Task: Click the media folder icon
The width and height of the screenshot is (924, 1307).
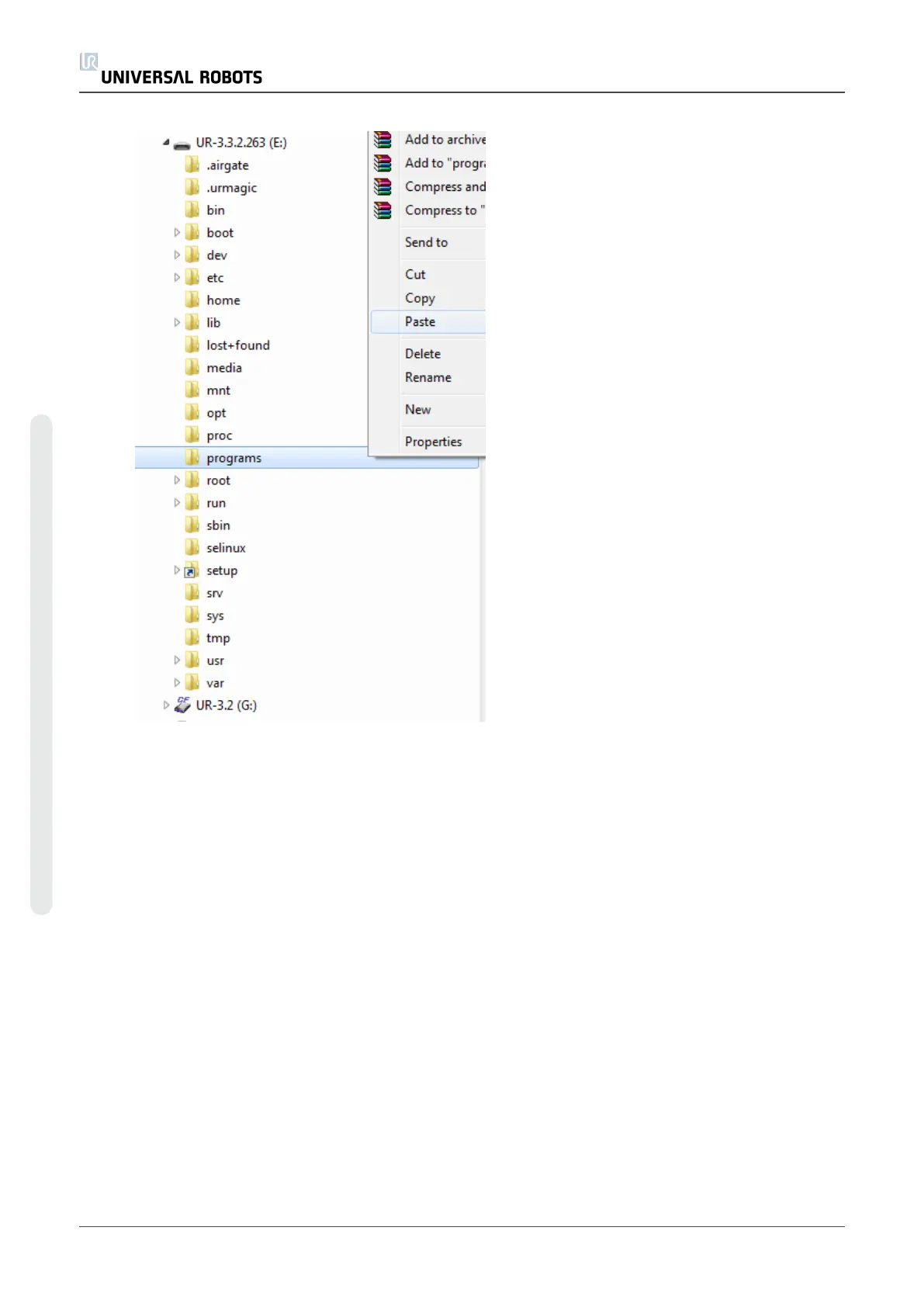Action: 192,367
